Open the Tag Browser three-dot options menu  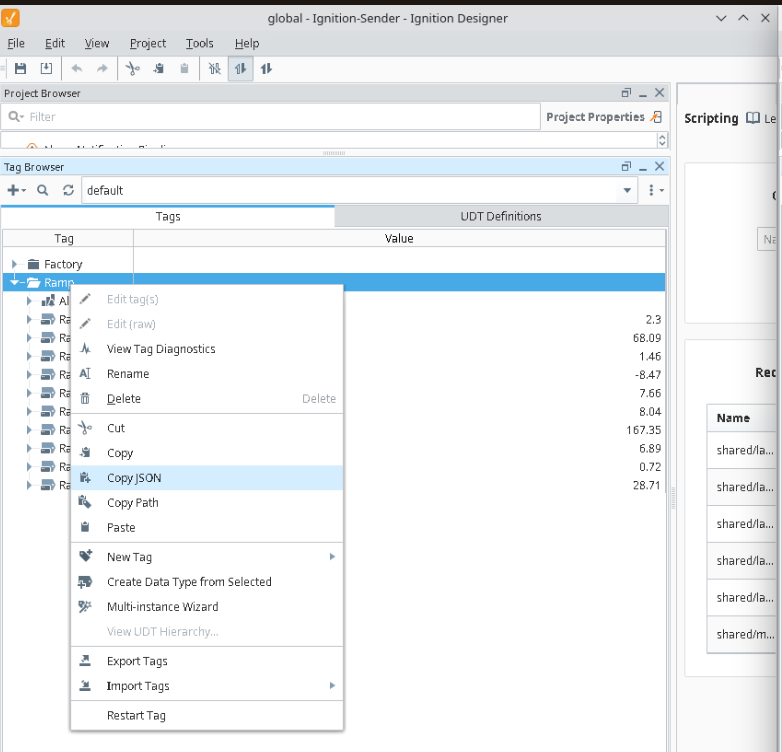655,190
